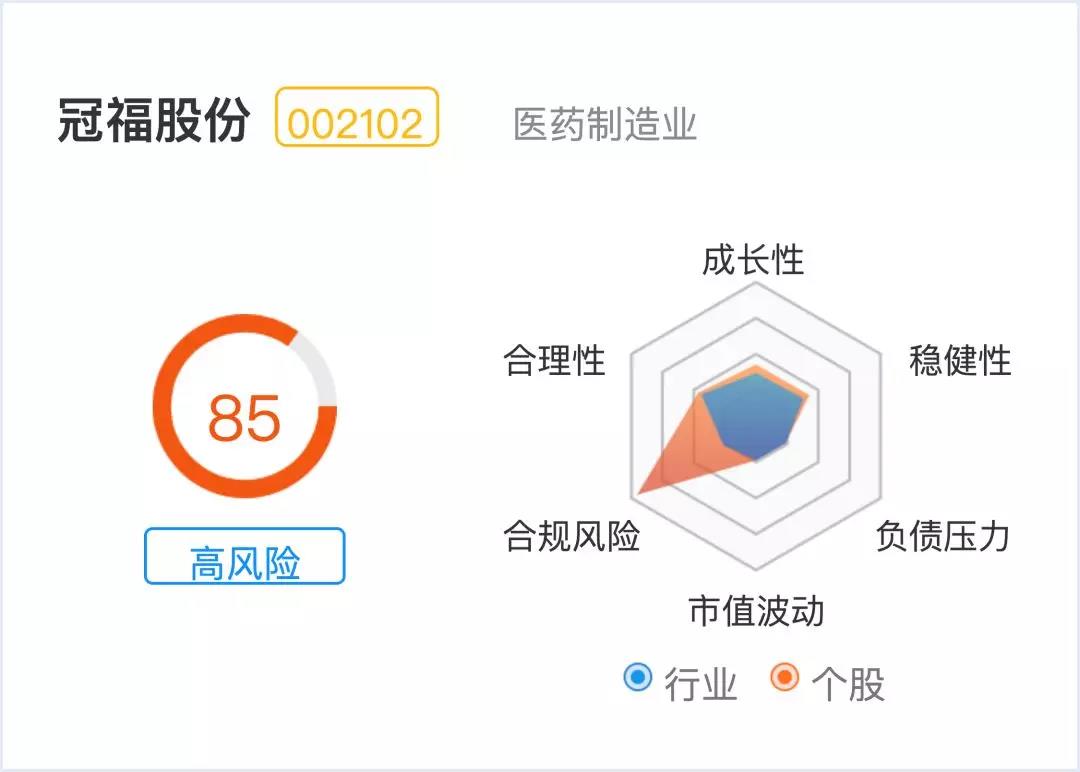Viewport: 1080px width, 772px height.
Task: Open the 医药制造业 industry label
Action: point(605,125)
